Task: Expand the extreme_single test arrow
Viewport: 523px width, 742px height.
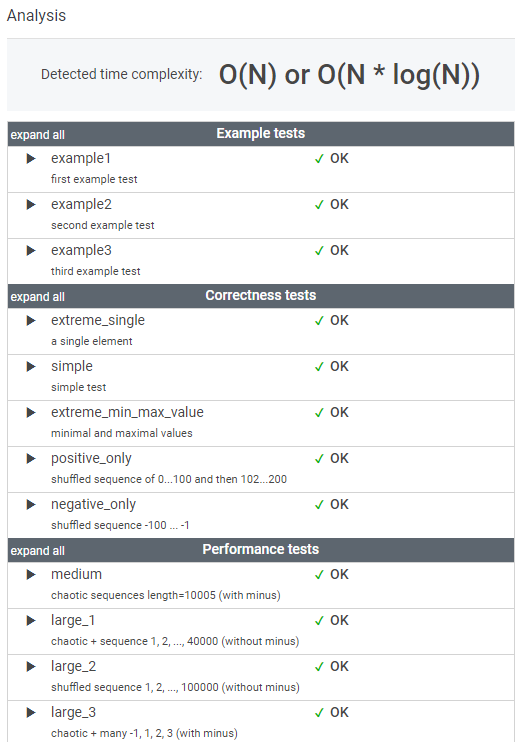Action: click(x=31, y=320)
